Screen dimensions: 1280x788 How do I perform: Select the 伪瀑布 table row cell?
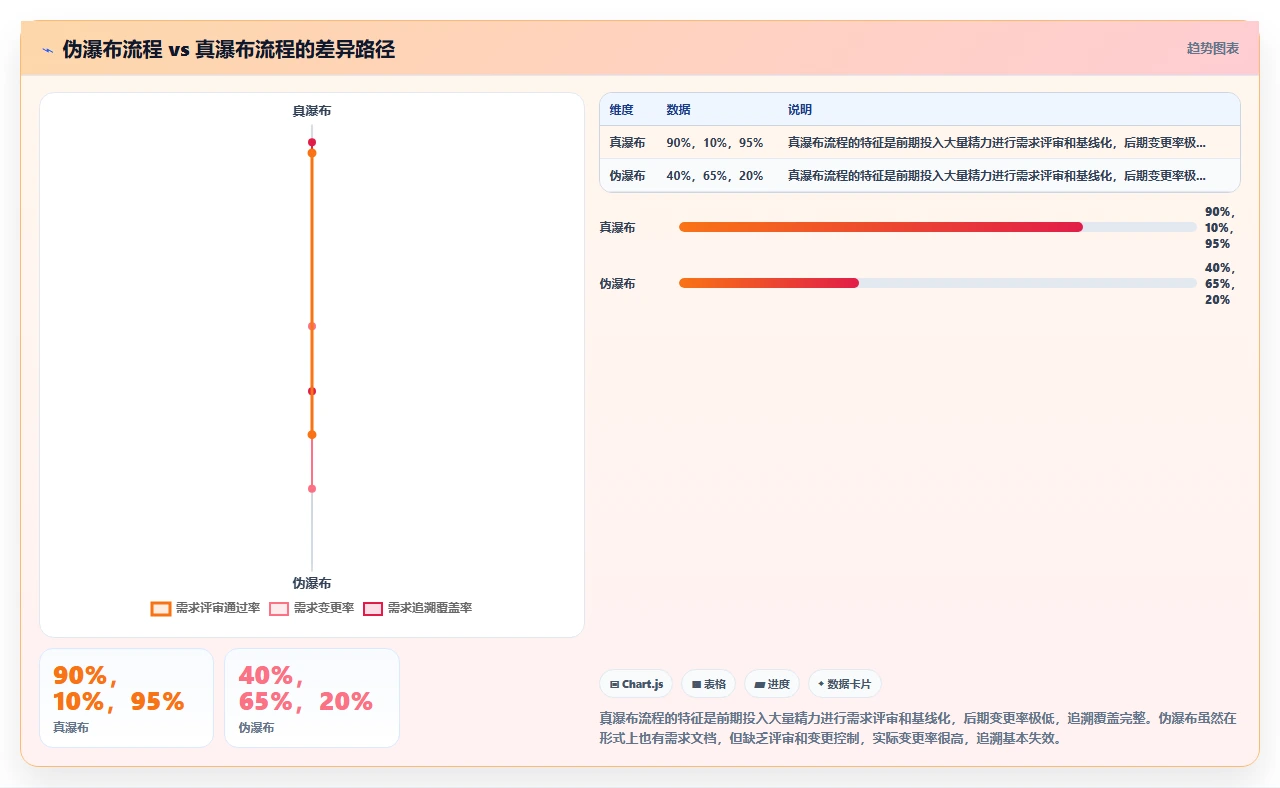pos(628,175)
